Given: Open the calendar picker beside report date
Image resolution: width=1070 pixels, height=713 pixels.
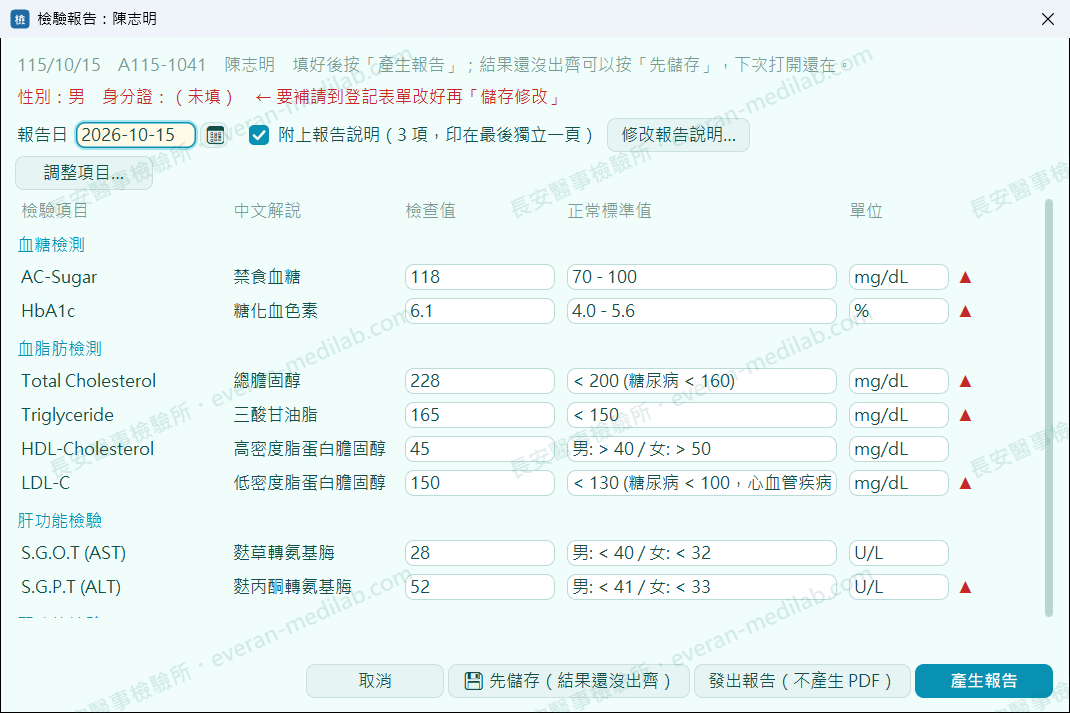Looking at the screenshot, I should click(216, 135).
